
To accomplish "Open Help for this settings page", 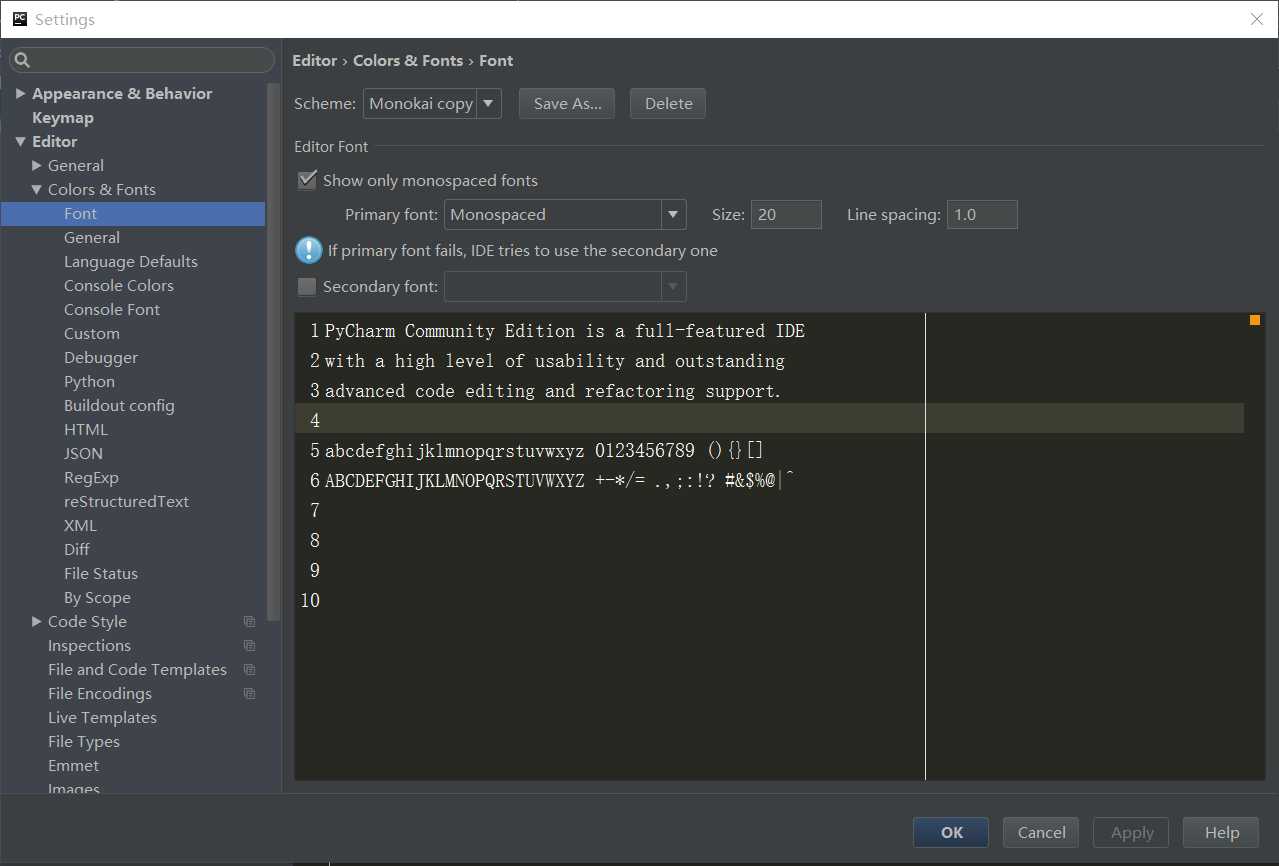I will pos(1221,832).
